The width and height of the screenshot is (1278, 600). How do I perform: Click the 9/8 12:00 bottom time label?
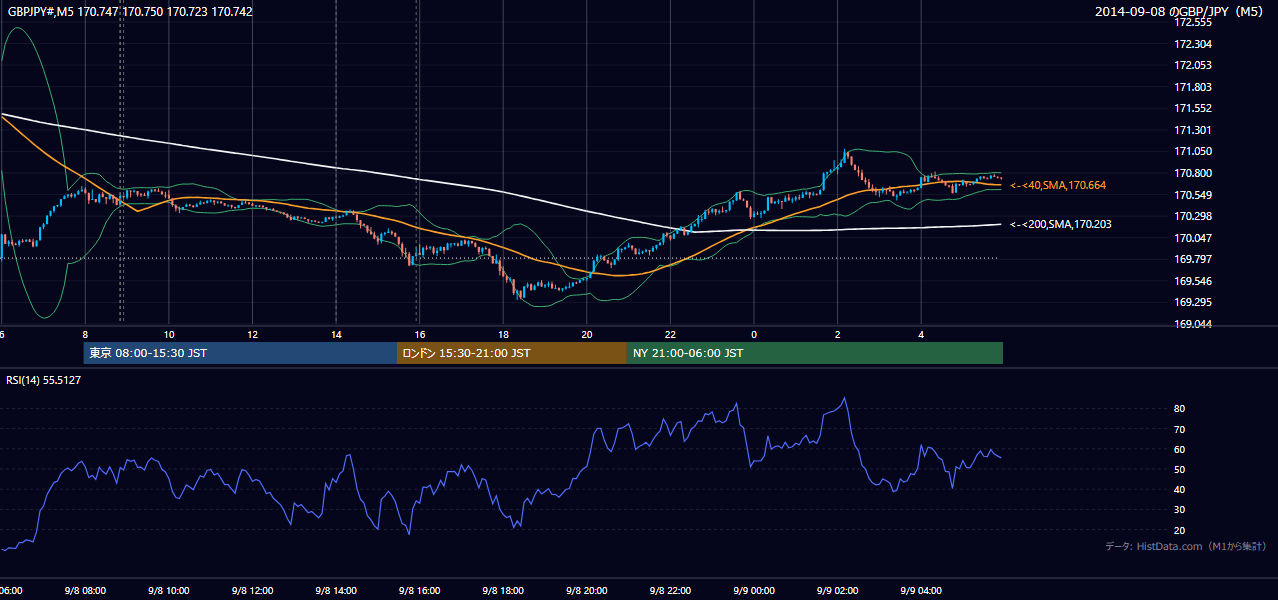coord(253,590)
